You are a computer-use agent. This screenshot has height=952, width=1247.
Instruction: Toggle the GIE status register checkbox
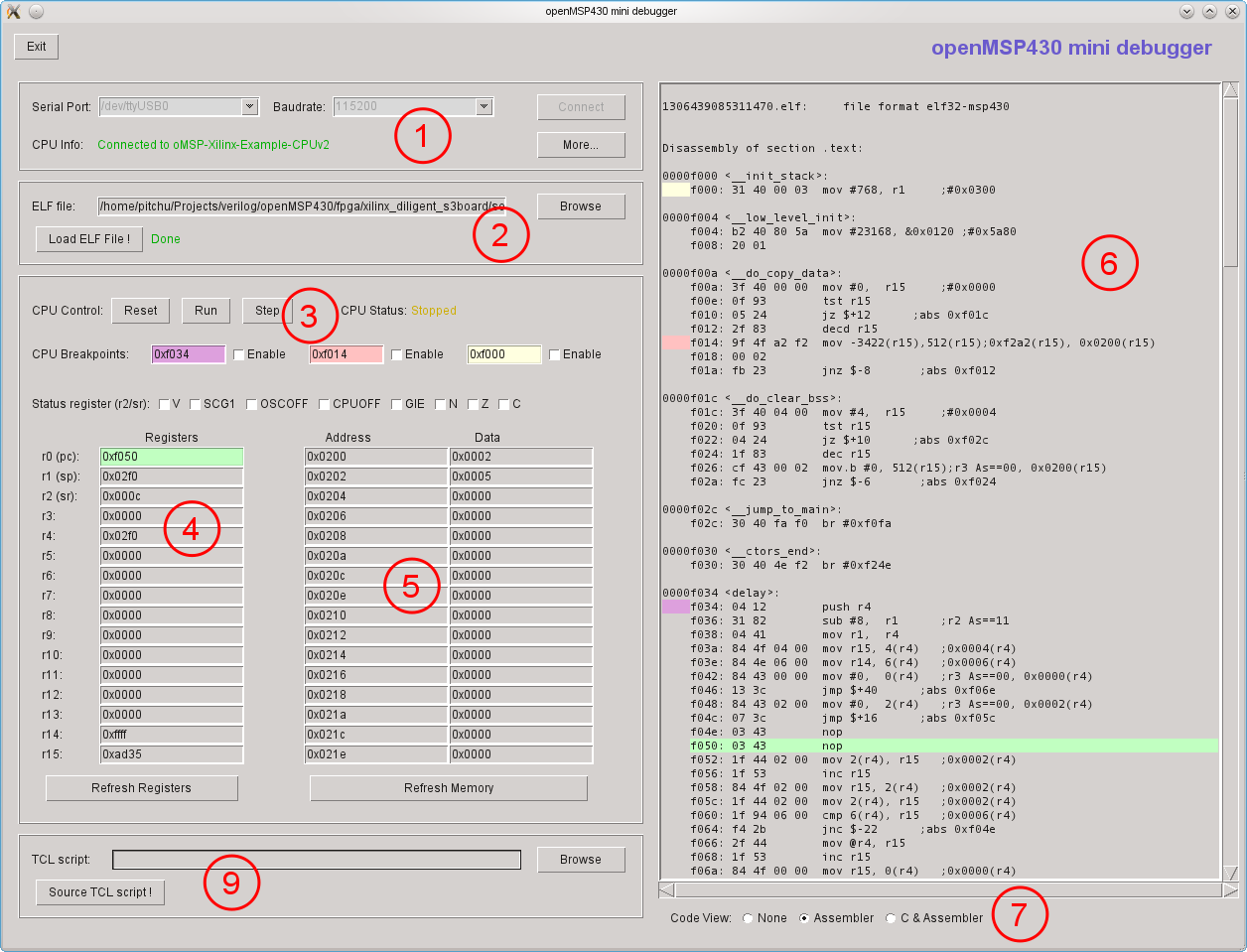(397, 404)
